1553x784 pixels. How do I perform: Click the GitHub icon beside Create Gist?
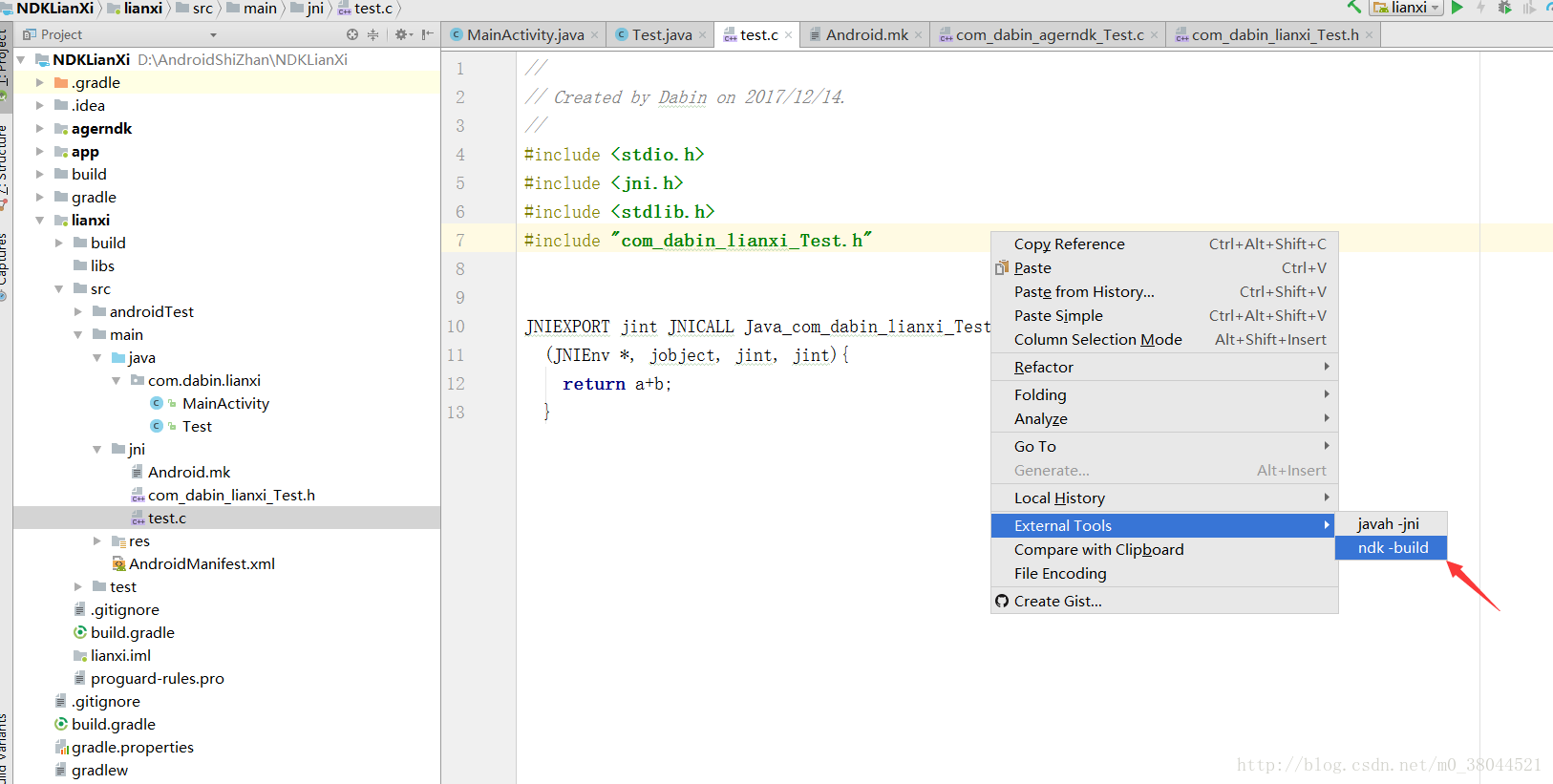1002,601
